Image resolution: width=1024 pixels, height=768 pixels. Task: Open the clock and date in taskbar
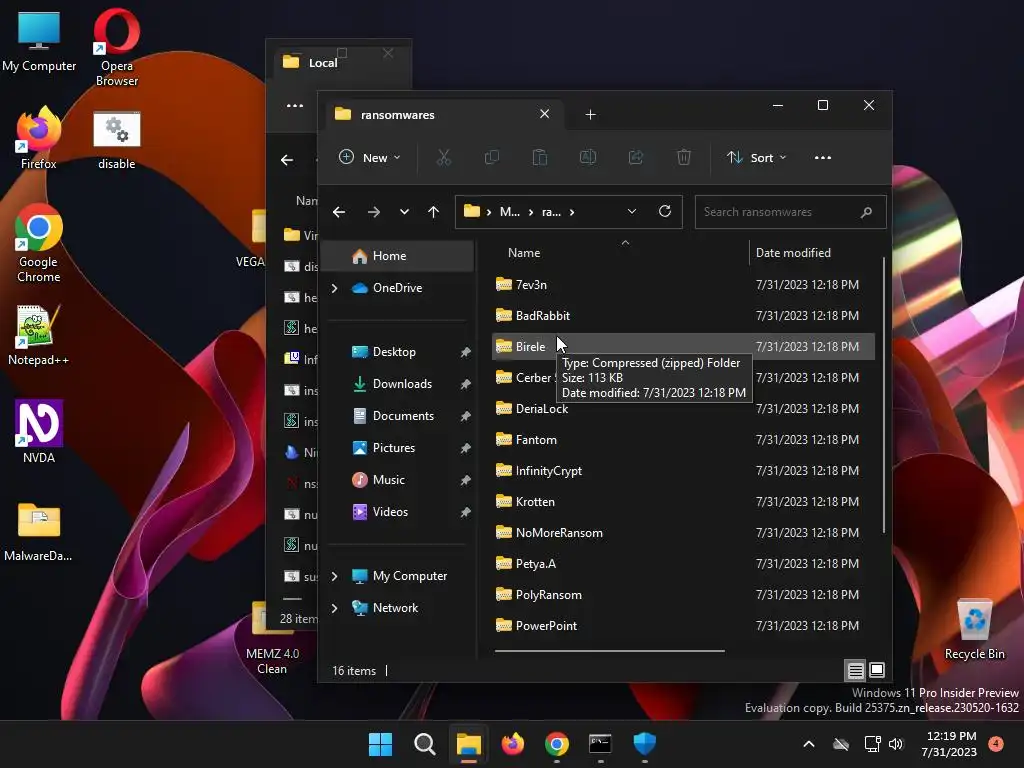click(950, 744)
